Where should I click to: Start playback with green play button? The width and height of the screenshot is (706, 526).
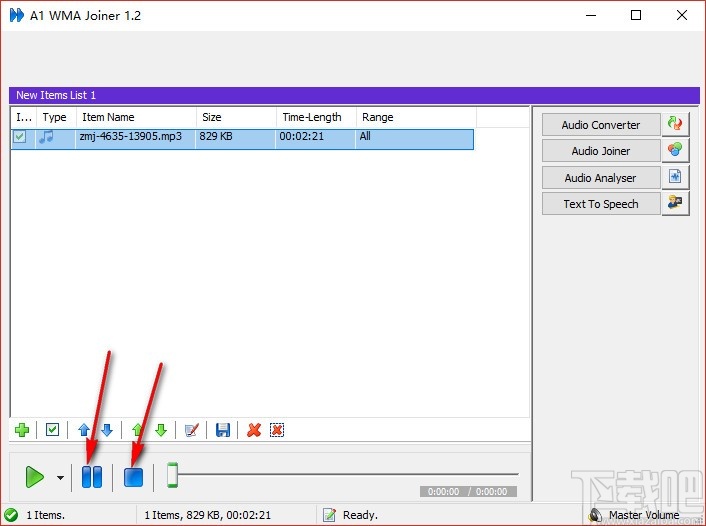(35, 477)
